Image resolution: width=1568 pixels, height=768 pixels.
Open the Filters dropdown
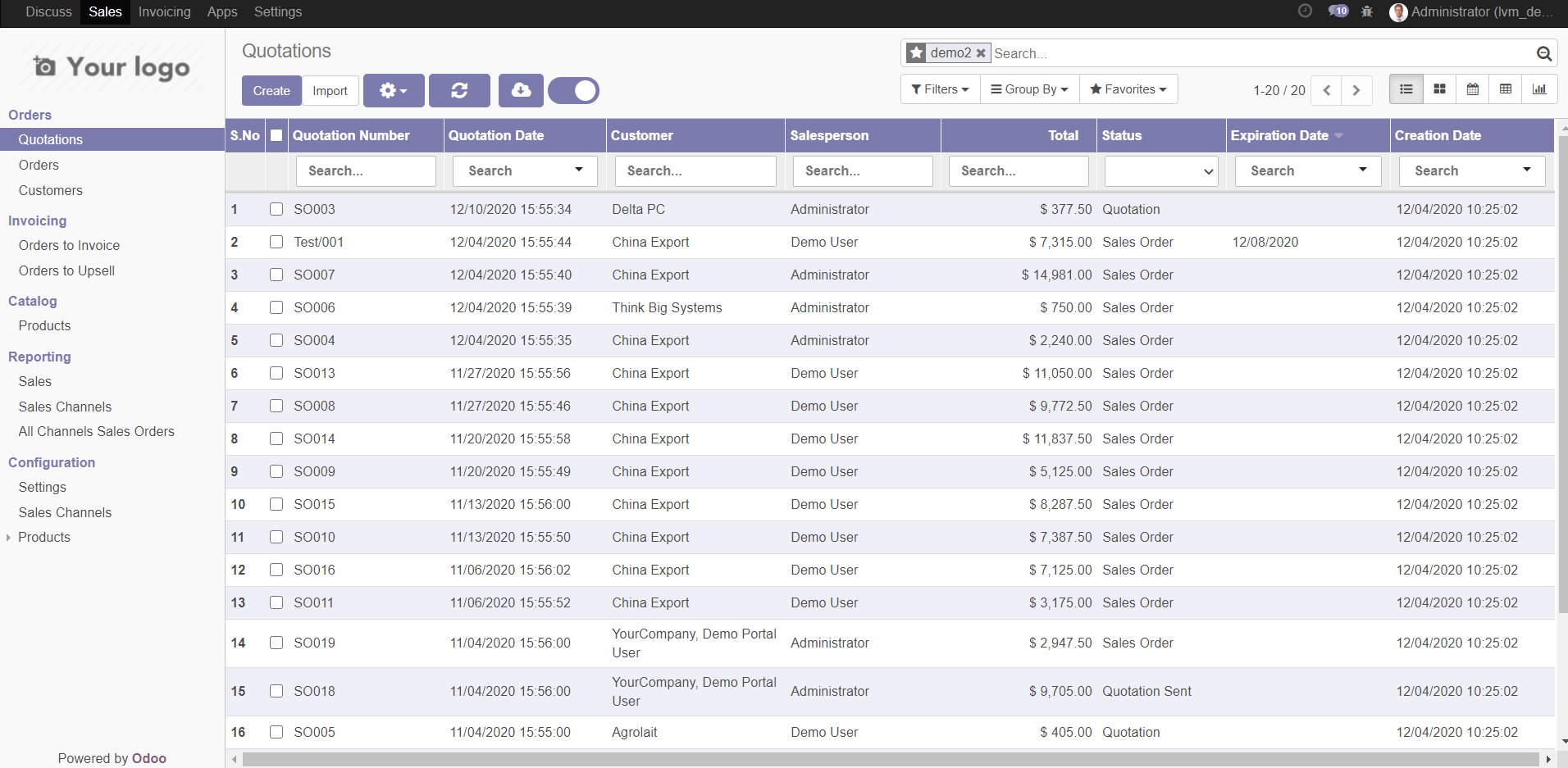click(940, 89)
